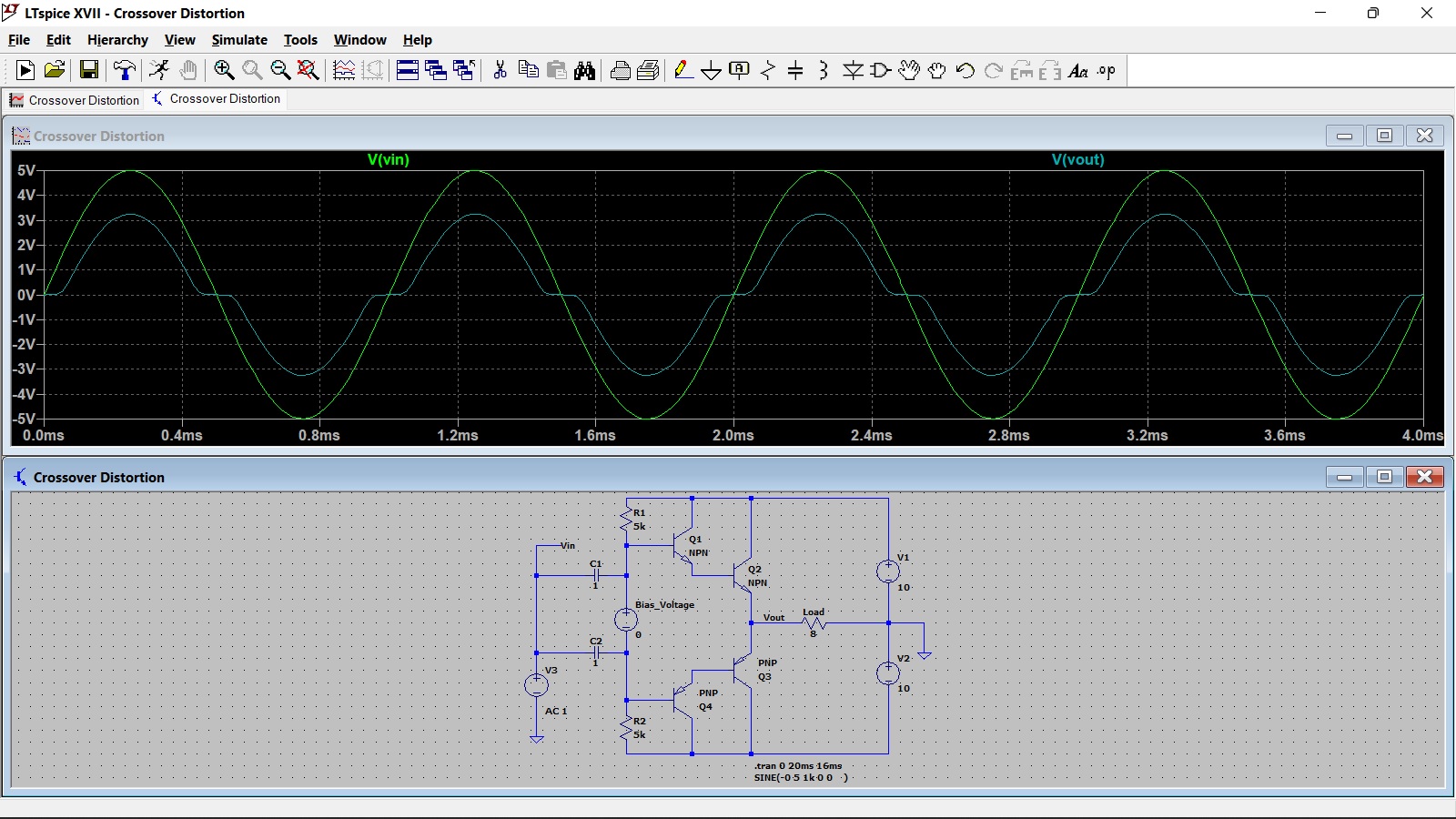Select the Cut scissors tool

(500, 70)
